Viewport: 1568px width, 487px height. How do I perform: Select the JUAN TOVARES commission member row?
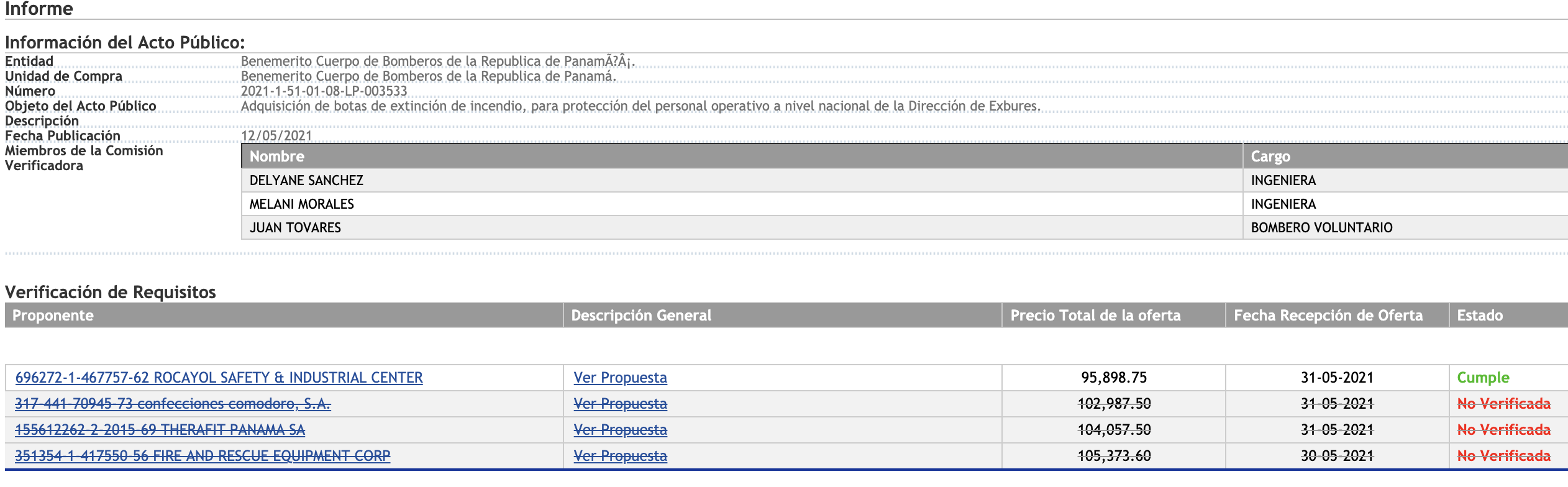905,227
